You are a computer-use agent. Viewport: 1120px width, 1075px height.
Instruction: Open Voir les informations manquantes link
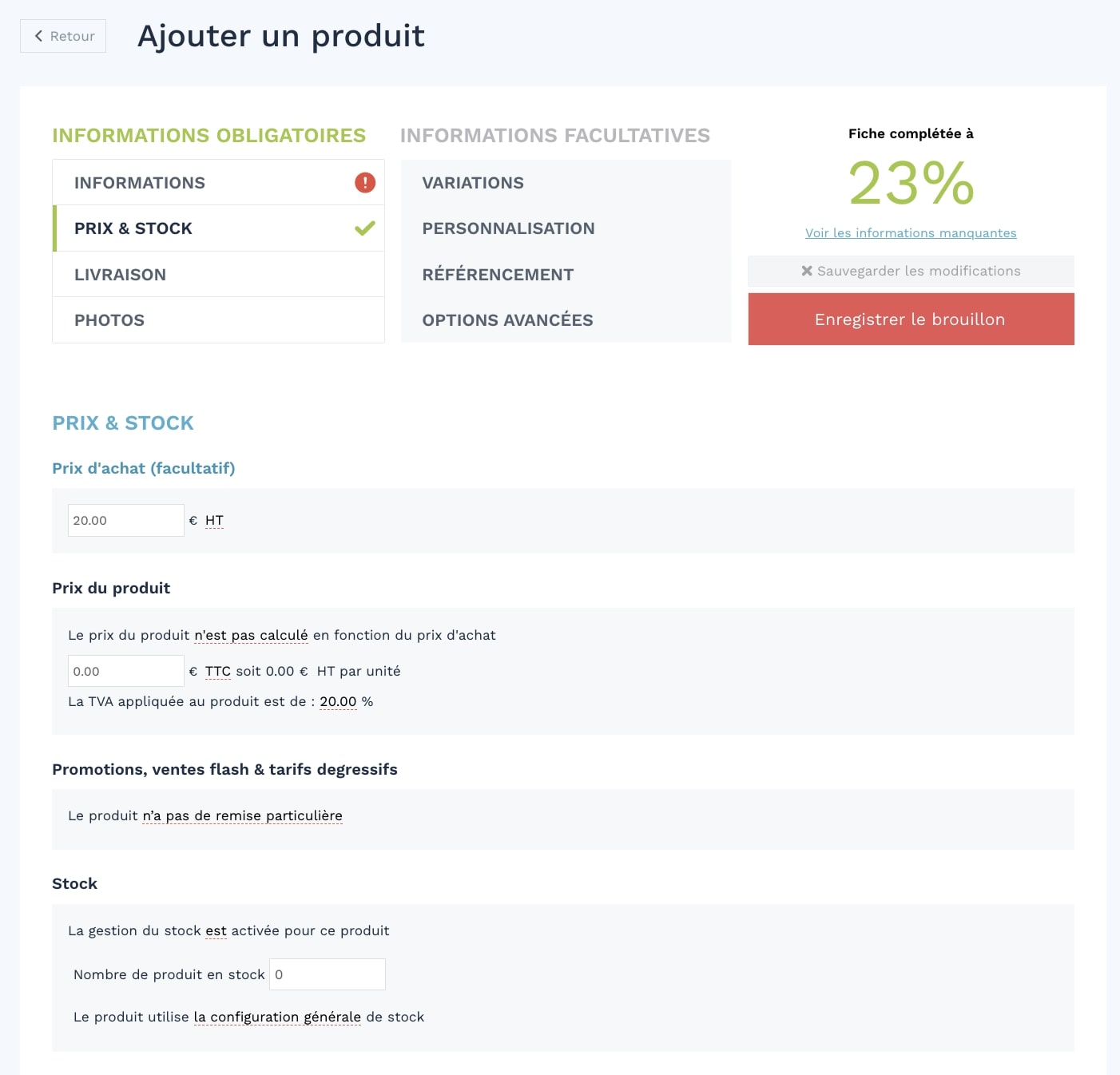pyautogui.click(x=911, y=233)
